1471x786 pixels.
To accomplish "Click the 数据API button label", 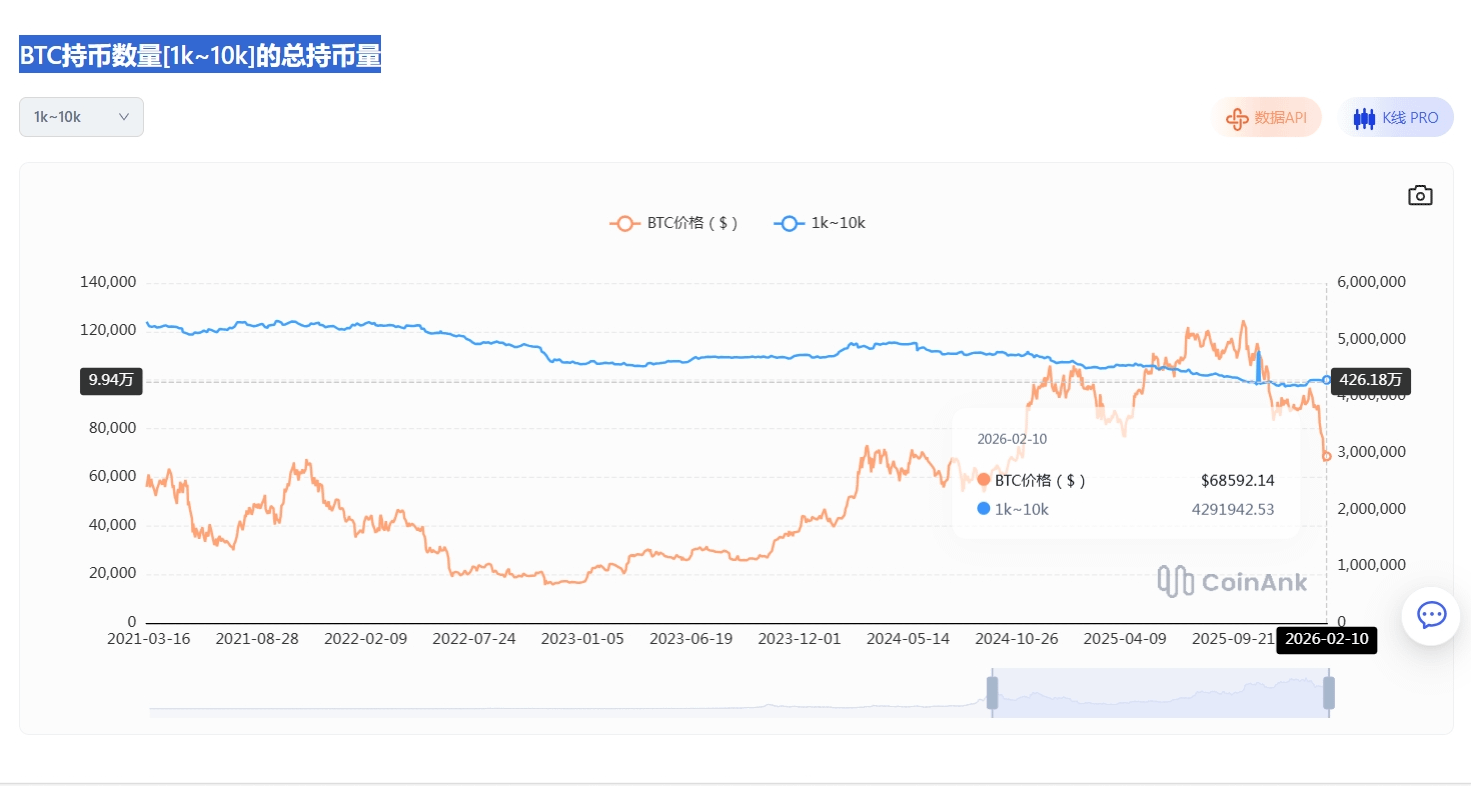I will pyautogui.click(x=1281, y=118).
